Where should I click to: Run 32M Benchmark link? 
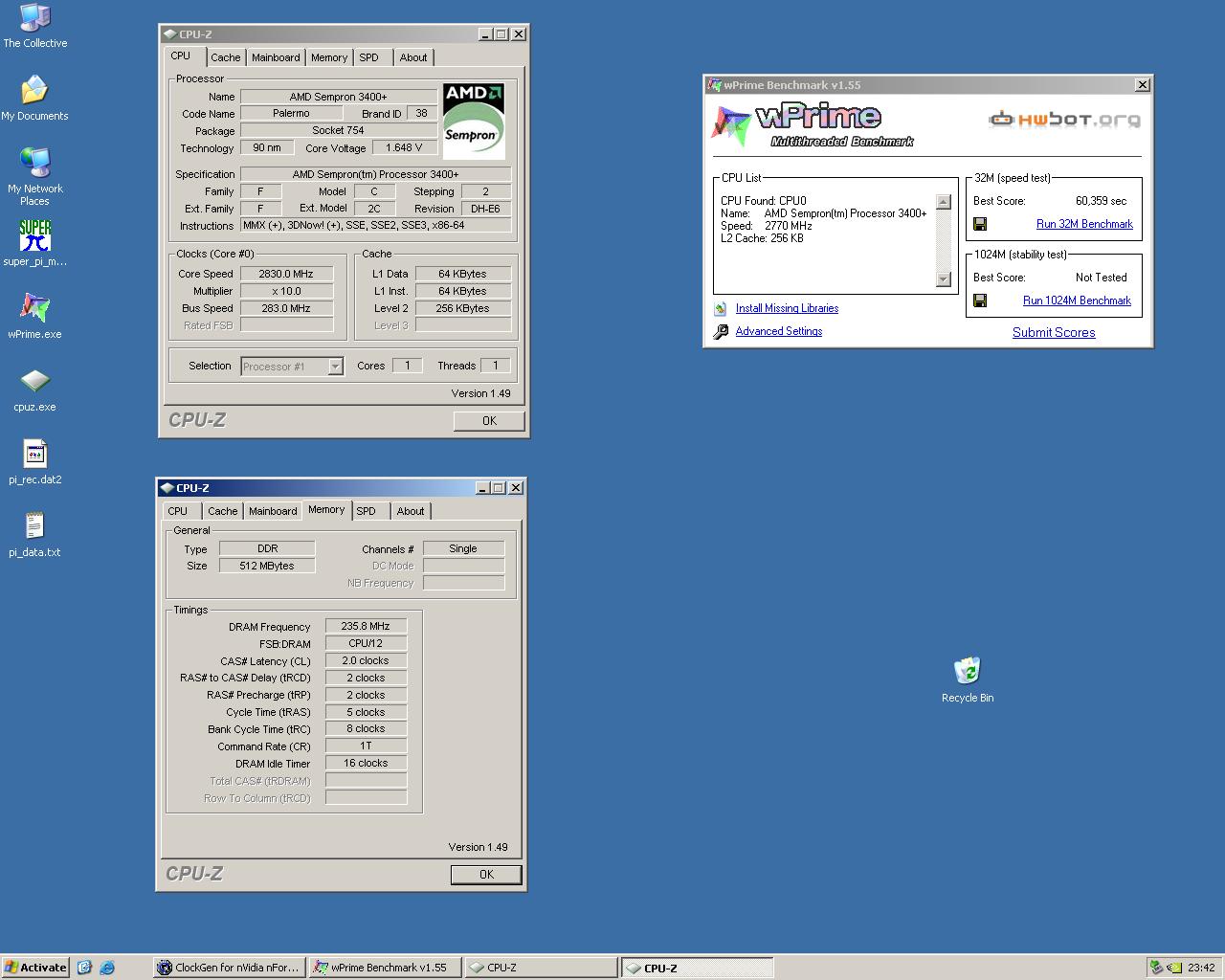tap(1084, 224)
